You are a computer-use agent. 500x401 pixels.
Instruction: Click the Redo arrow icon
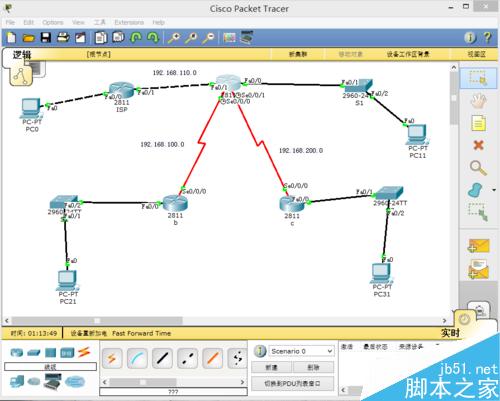(x=153, y=37)
